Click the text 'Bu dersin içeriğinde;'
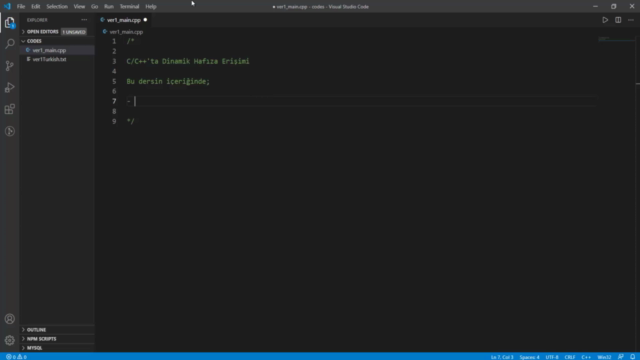This screenshot has width=640, height=360. pyautogui.click(x=168, y=81)
